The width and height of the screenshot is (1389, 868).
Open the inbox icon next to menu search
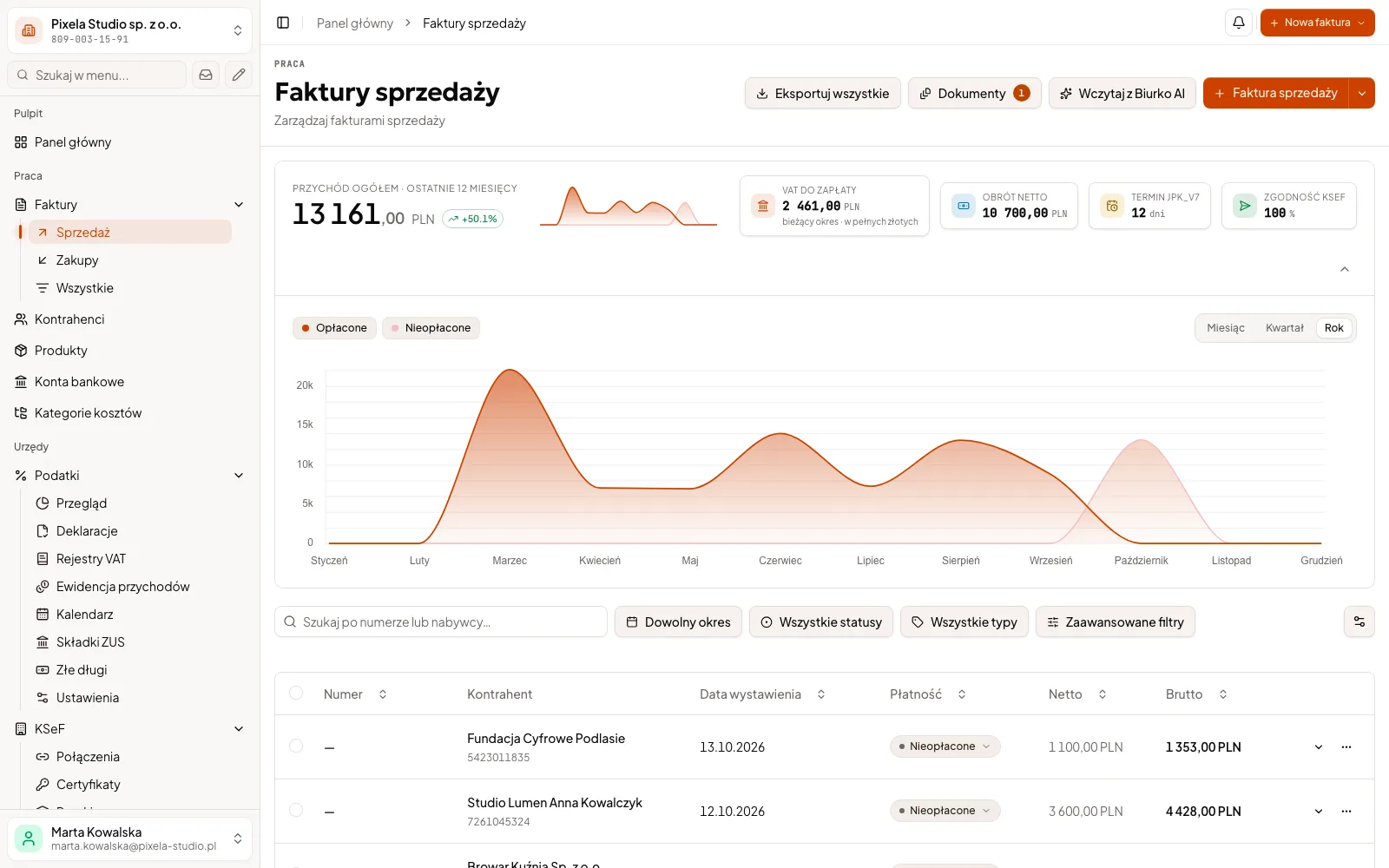tap(206, 75)
